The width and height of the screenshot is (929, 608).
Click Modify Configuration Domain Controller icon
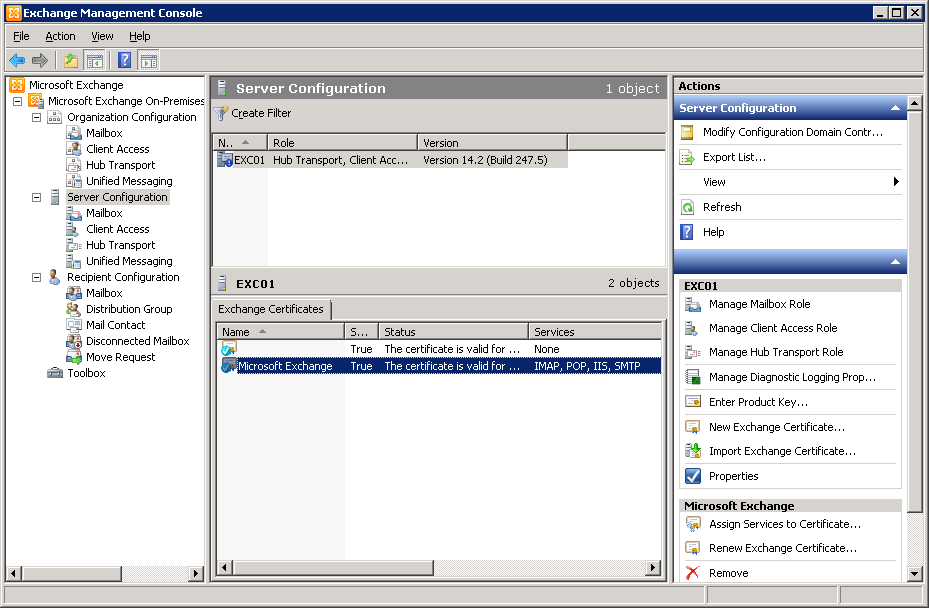687,132
